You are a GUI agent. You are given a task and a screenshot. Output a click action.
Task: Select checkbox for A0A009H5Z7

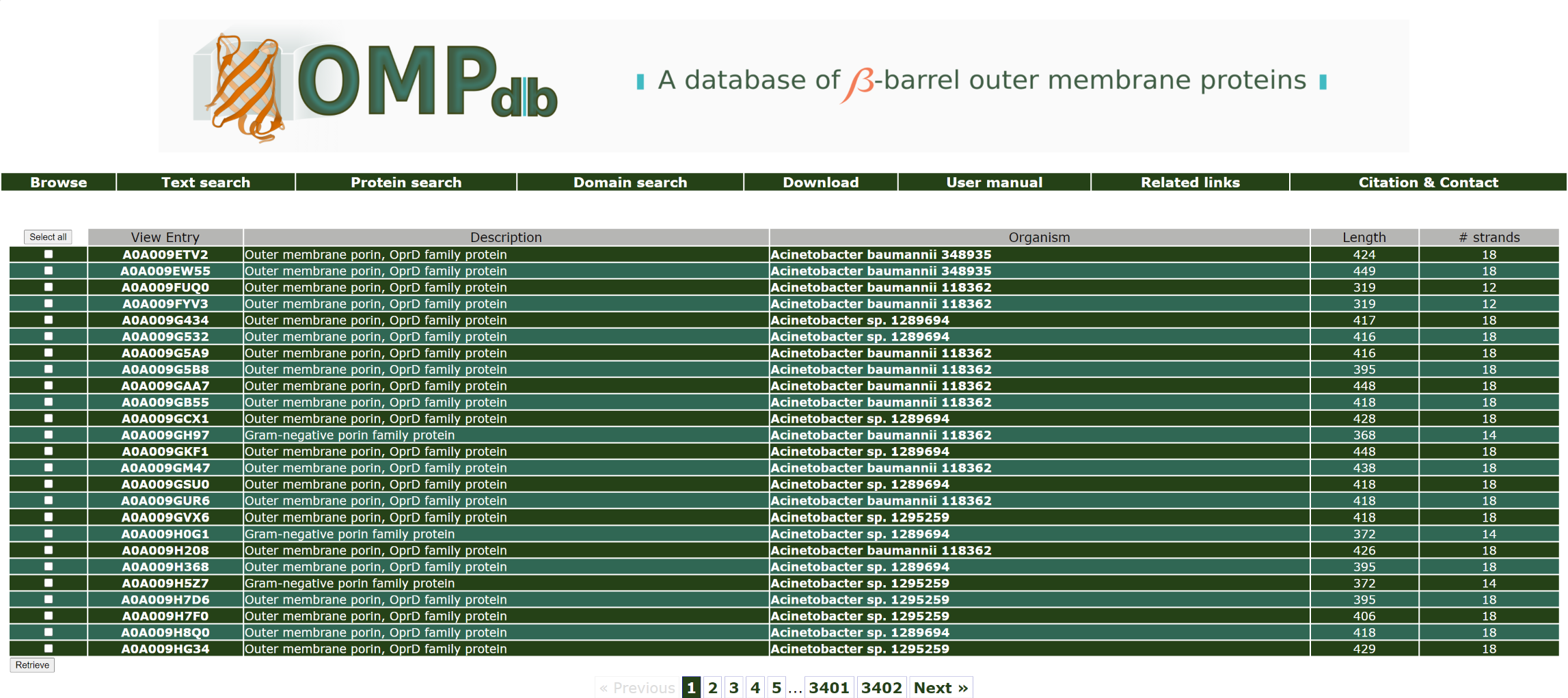coord(49,583)
